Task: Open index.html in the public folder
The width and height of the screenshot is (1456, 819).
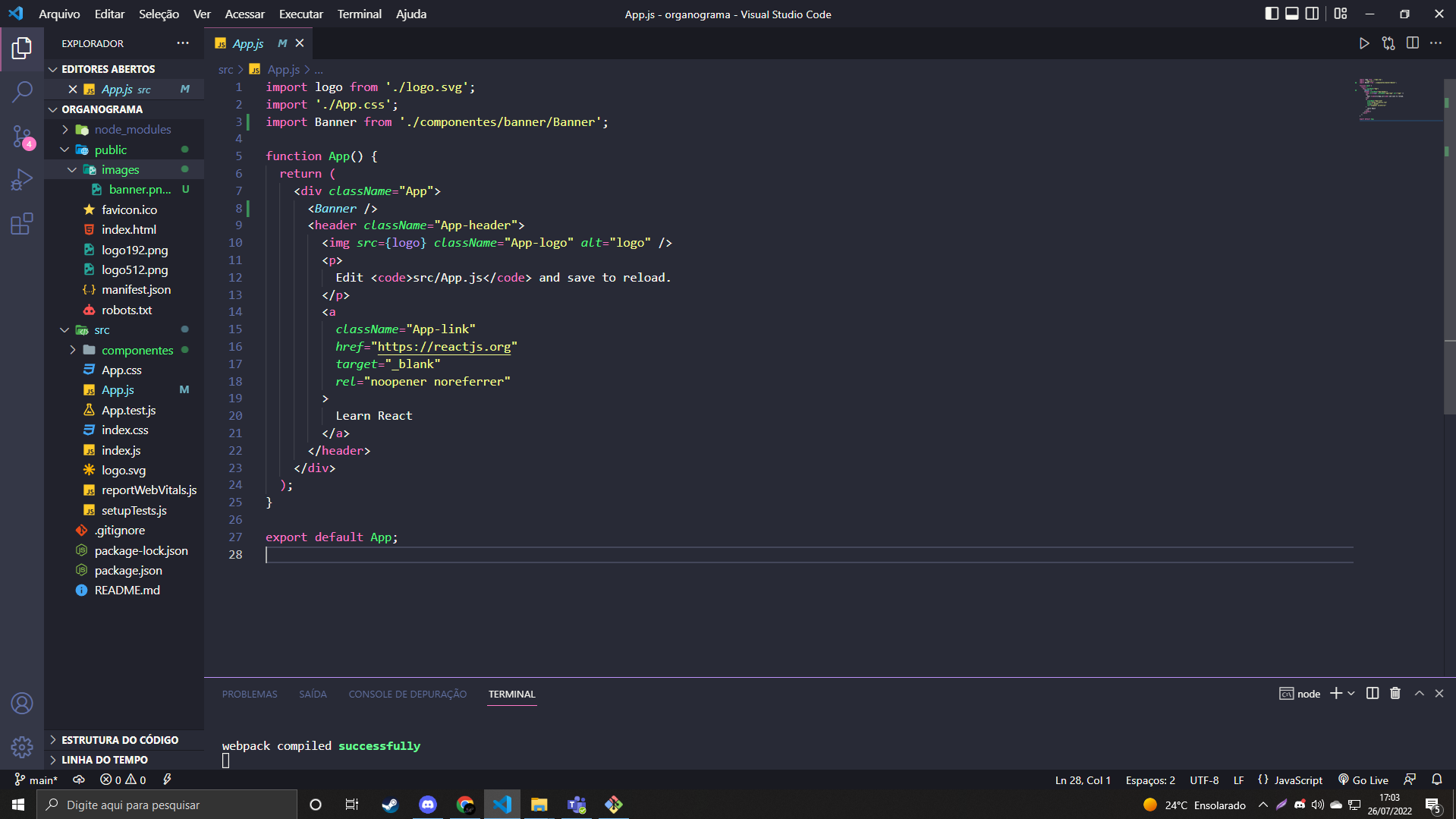Action: (124, 230)
